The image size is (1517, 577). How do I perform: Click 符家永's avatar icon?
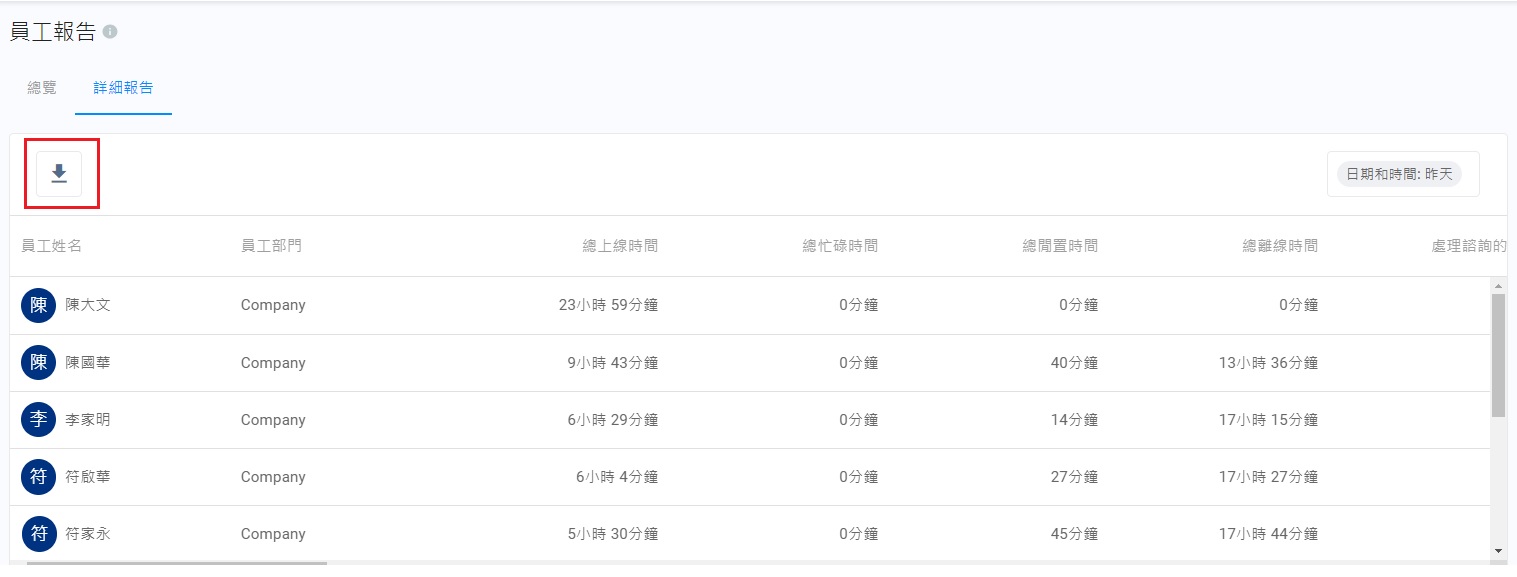pyautogui.click(x=38, y=534)
